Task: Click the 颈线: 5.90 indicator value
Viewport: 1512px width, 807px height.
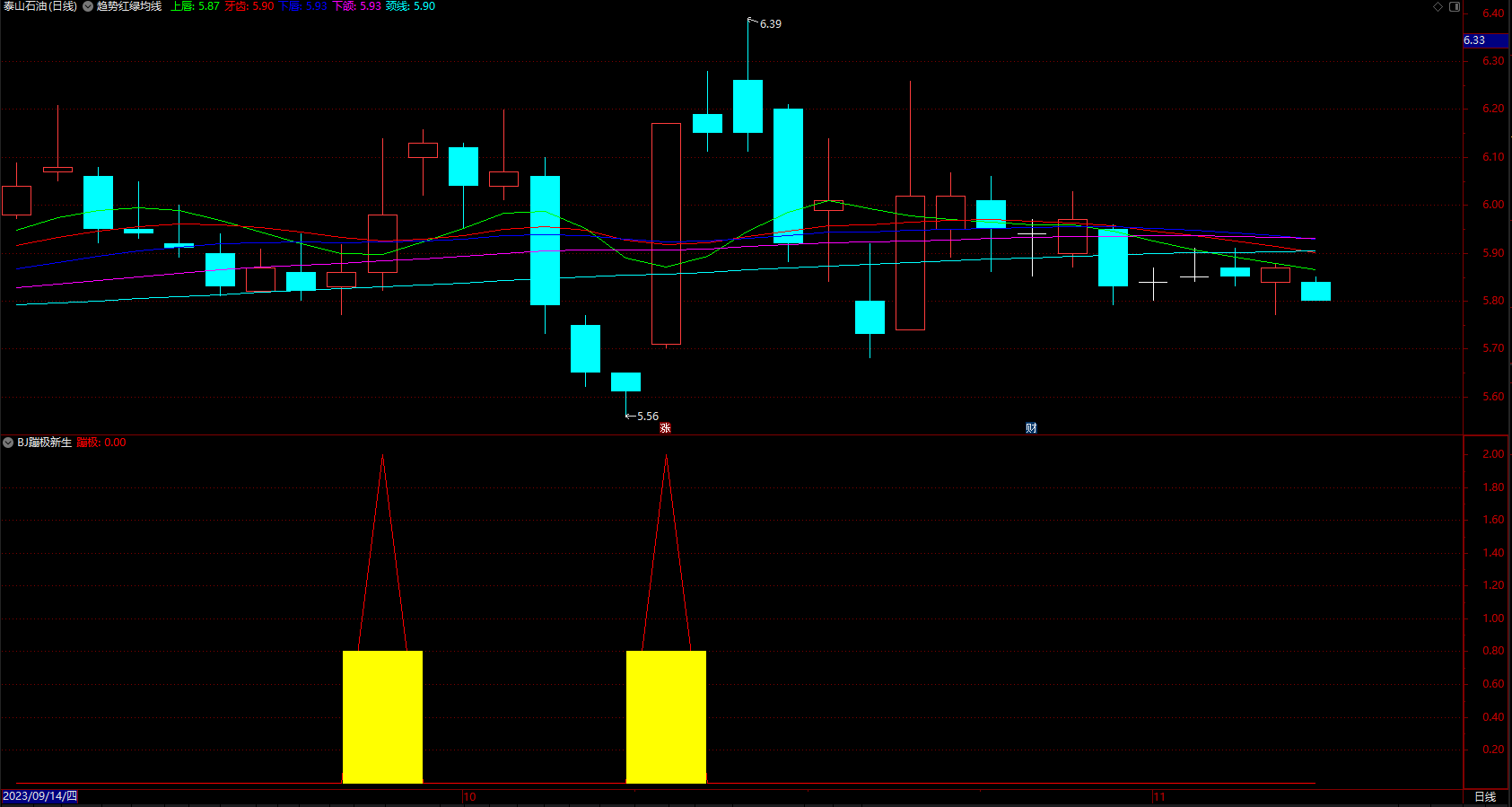Action: pos(411,6)
